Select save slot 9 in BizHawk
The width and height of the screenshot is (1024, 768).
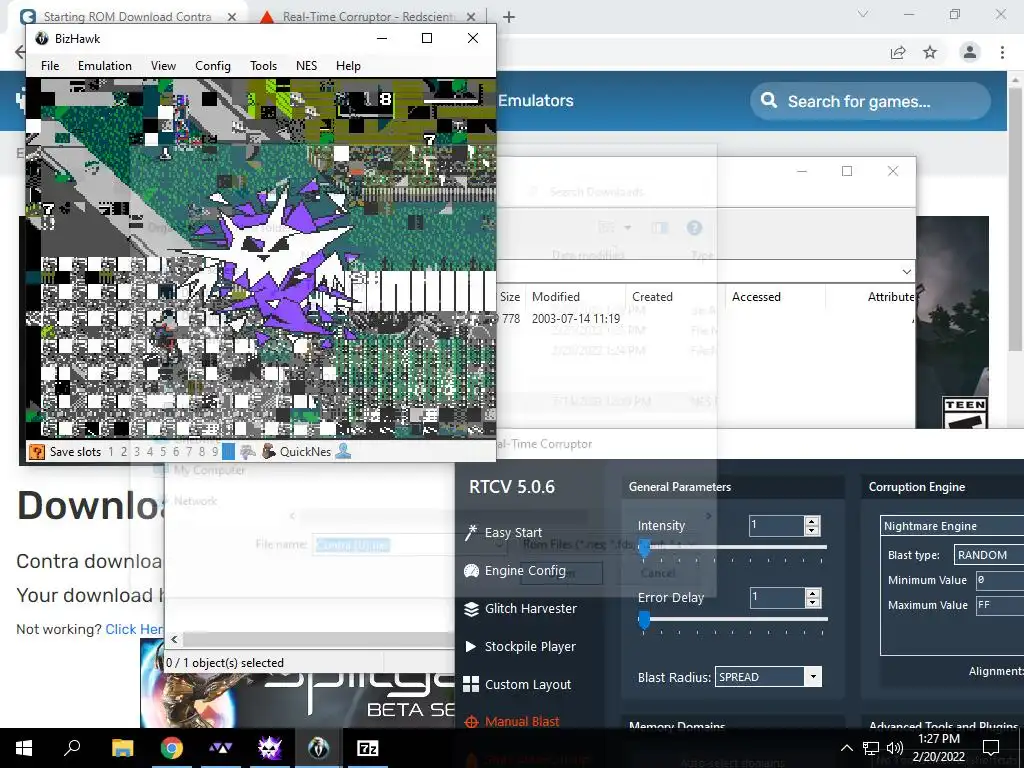(215, 451)
